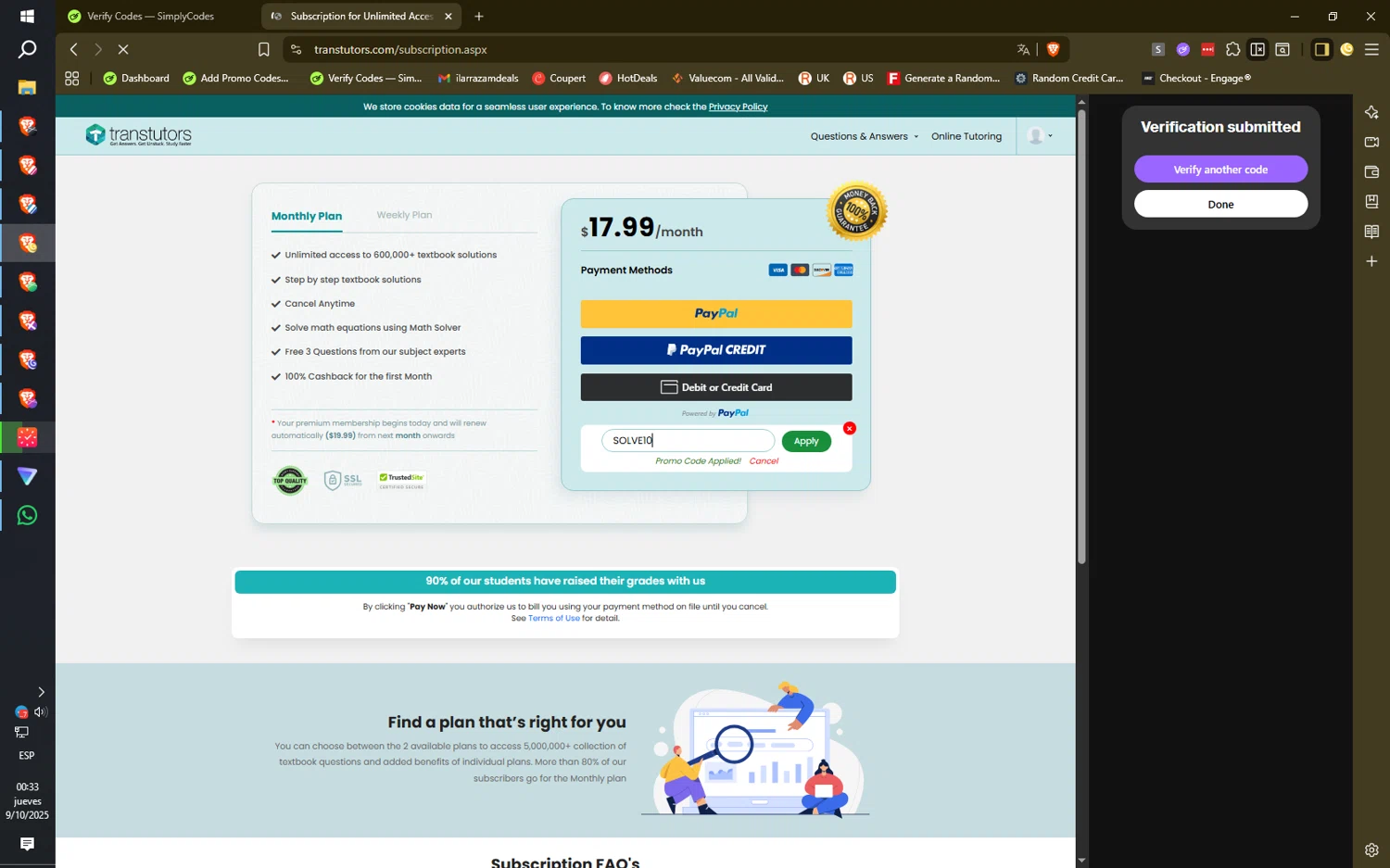Open the user profile avatar dropdown
1390x868 pixels.
click(x=1040, y=136)
